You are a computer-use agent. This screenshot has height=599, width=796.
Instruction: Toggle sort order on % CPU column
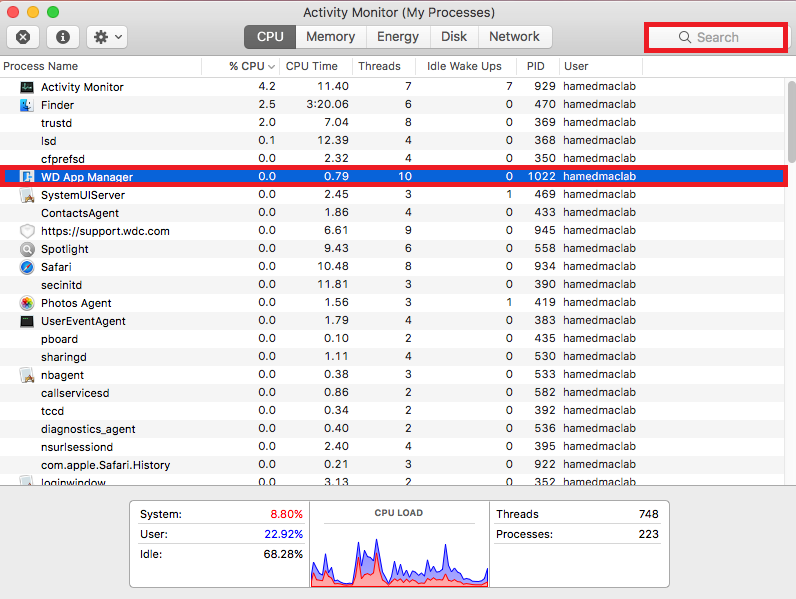pyautogui.click(x=241, y=66)
